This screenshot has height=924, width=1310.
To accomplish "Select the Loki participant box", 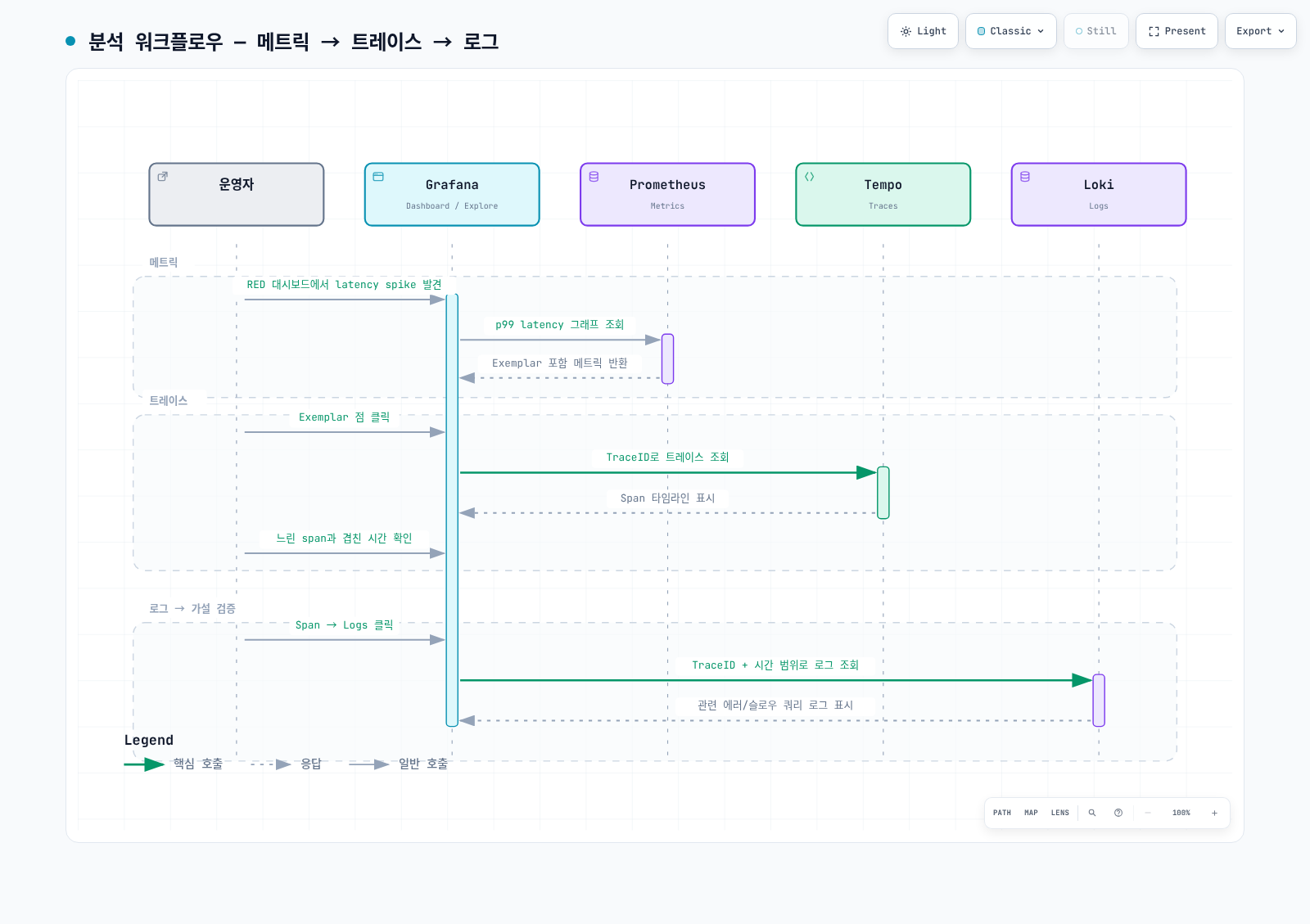I will click(1099, 195).
